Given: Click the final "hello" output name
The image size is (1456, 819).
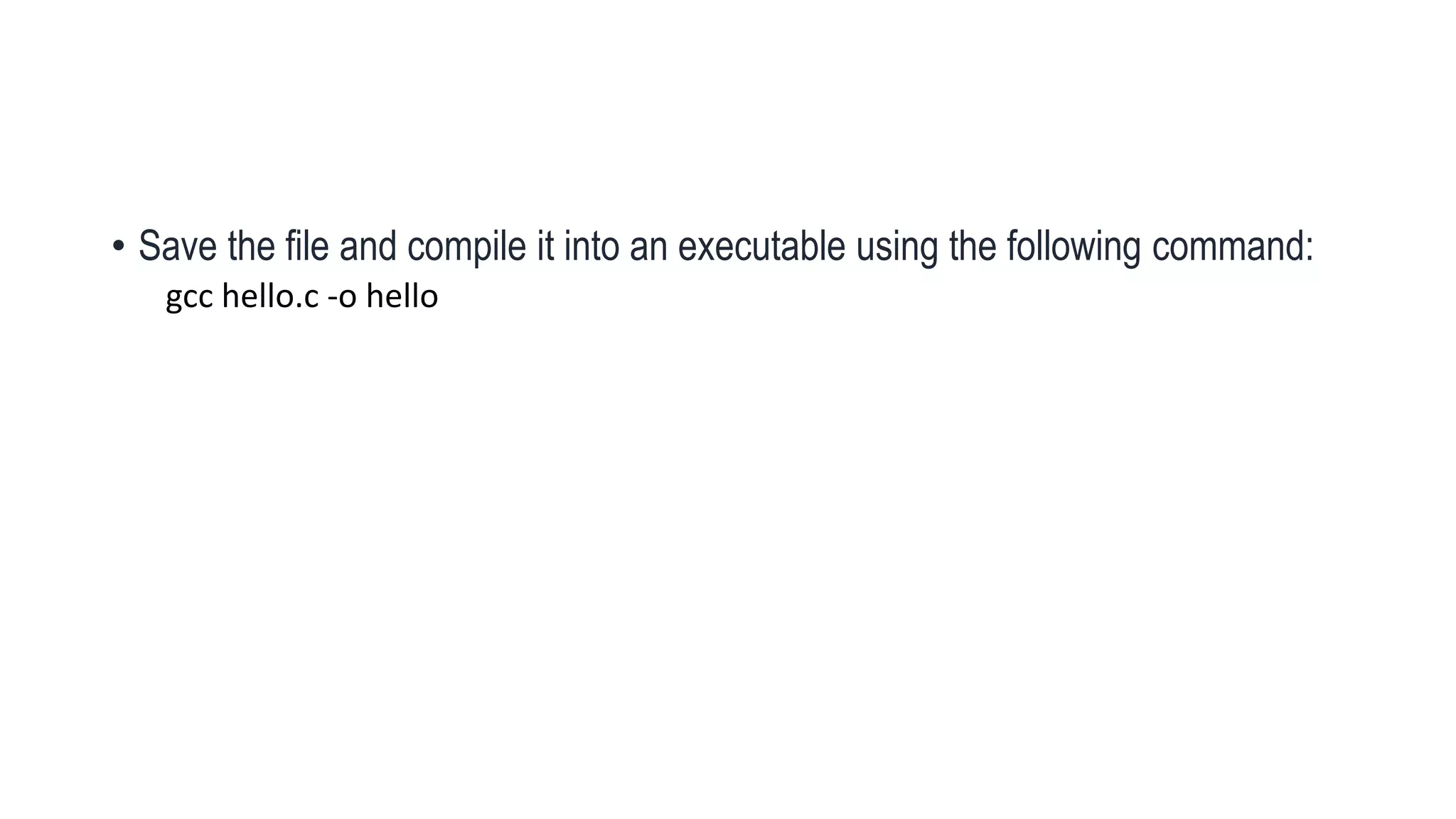Looking at the screenshot, I should click(x=402, y=296).
